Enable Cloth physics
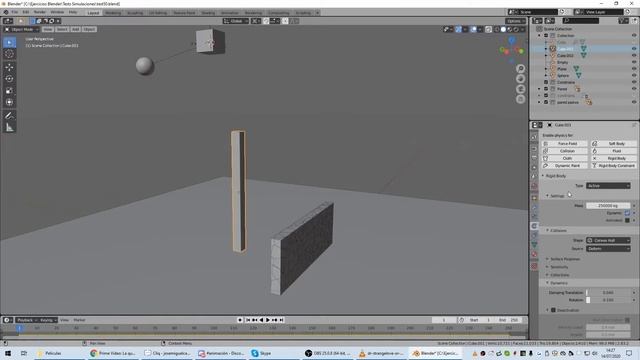The width and height of the screenshot is (640, 360). point(564,158)
